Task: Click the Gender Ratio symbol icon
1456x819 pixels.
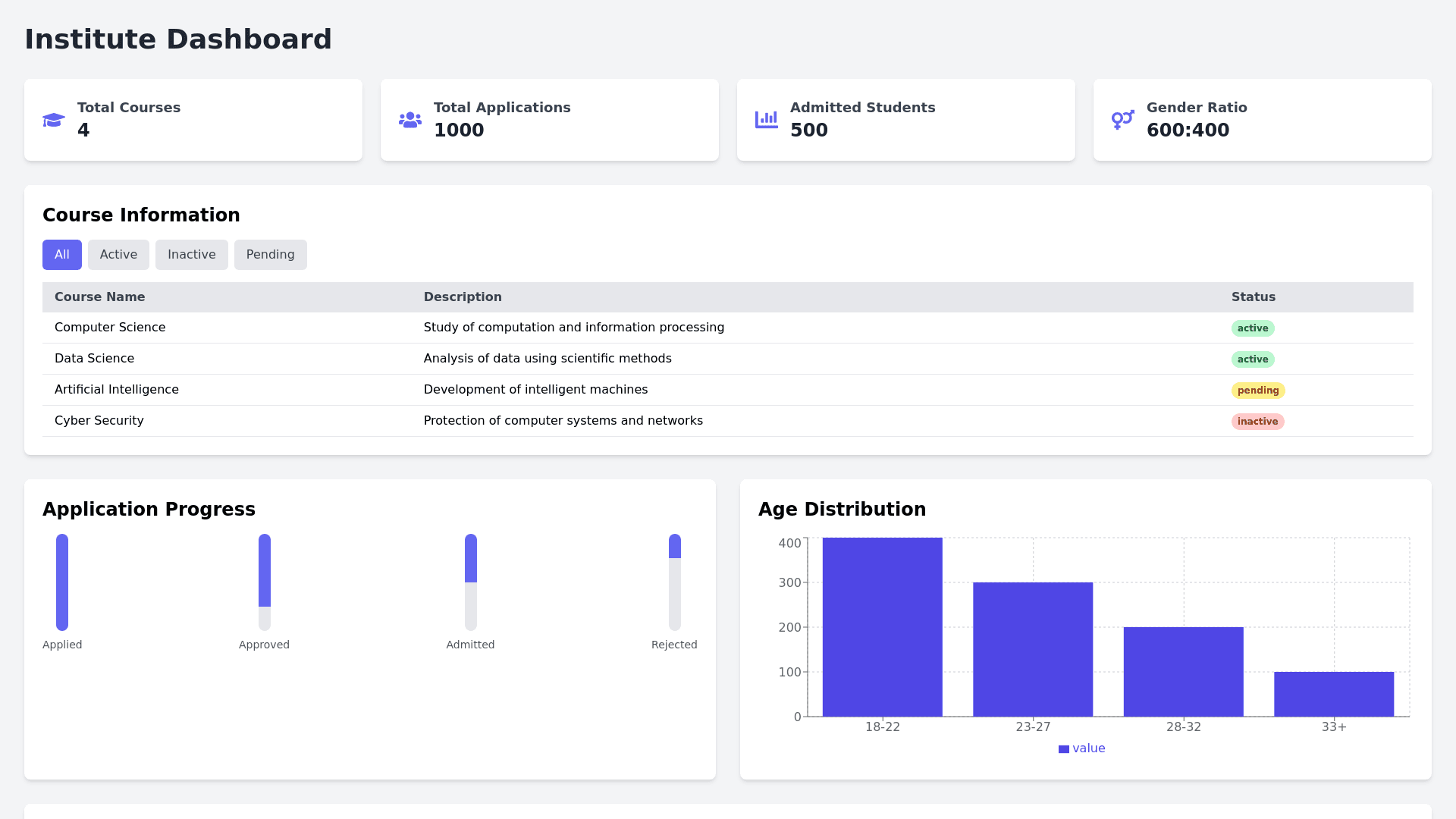Action: 1123,120
